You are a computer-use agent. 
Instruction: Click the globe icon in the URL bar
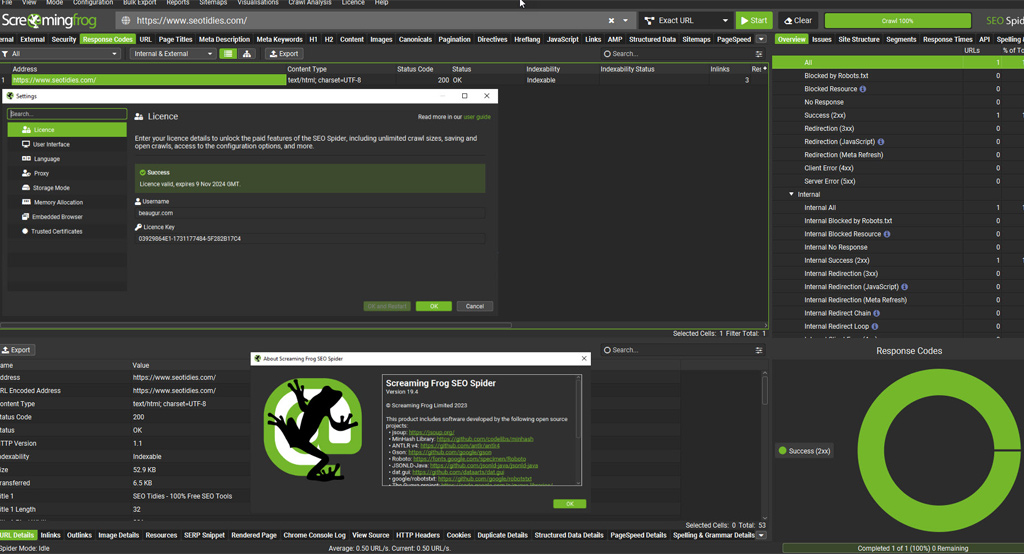(x=126, y=20)
